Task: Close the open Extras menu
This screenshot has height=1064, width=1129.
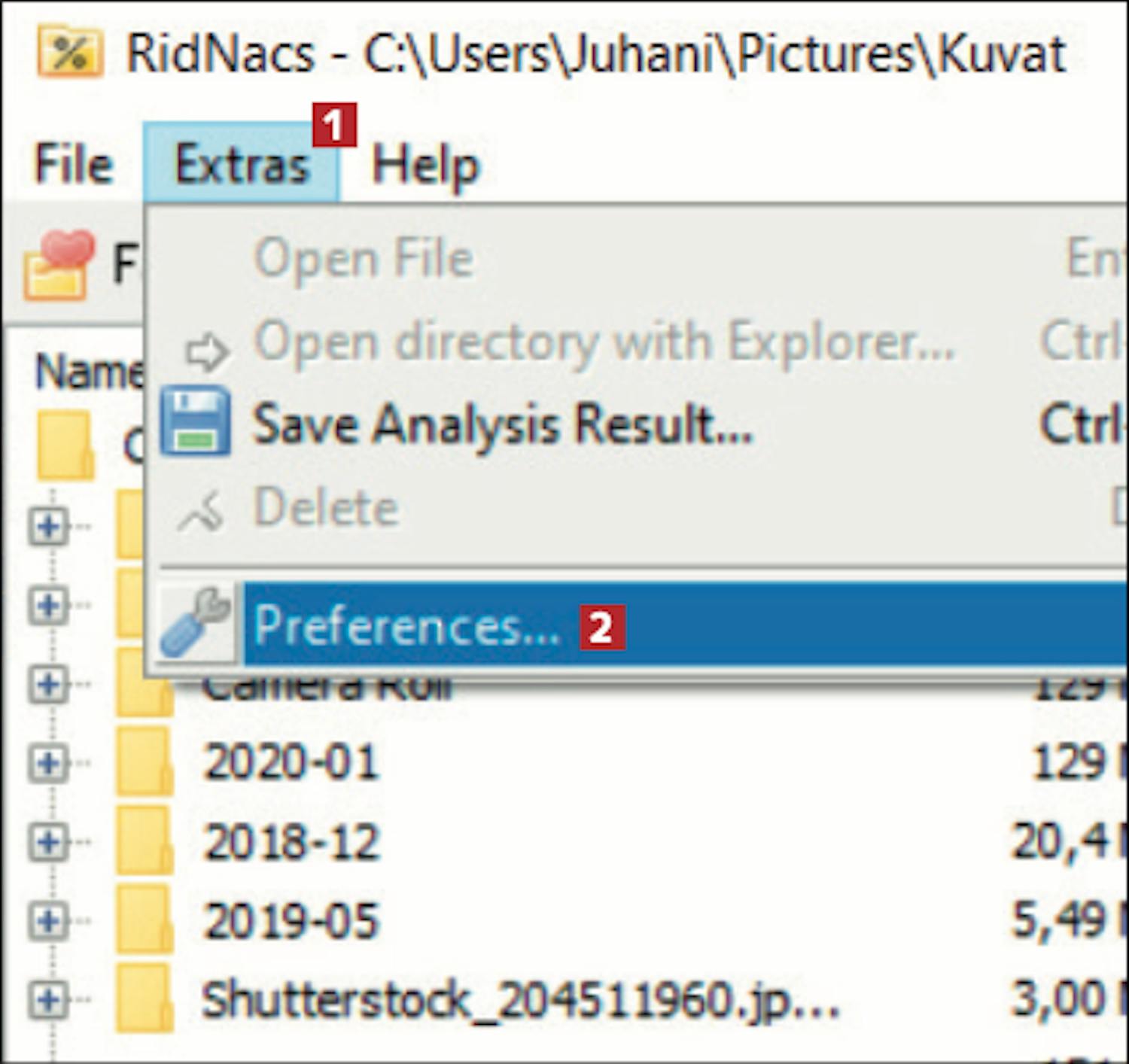Action: 242,164
